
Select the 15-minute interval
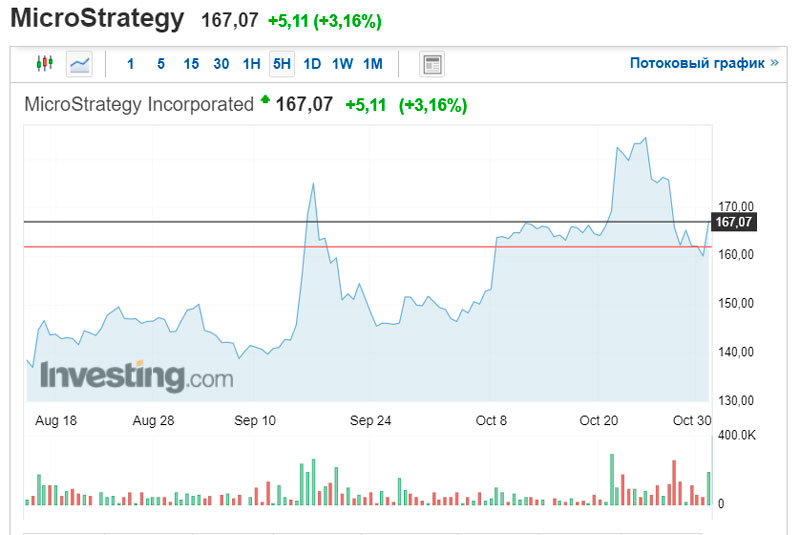191,64
